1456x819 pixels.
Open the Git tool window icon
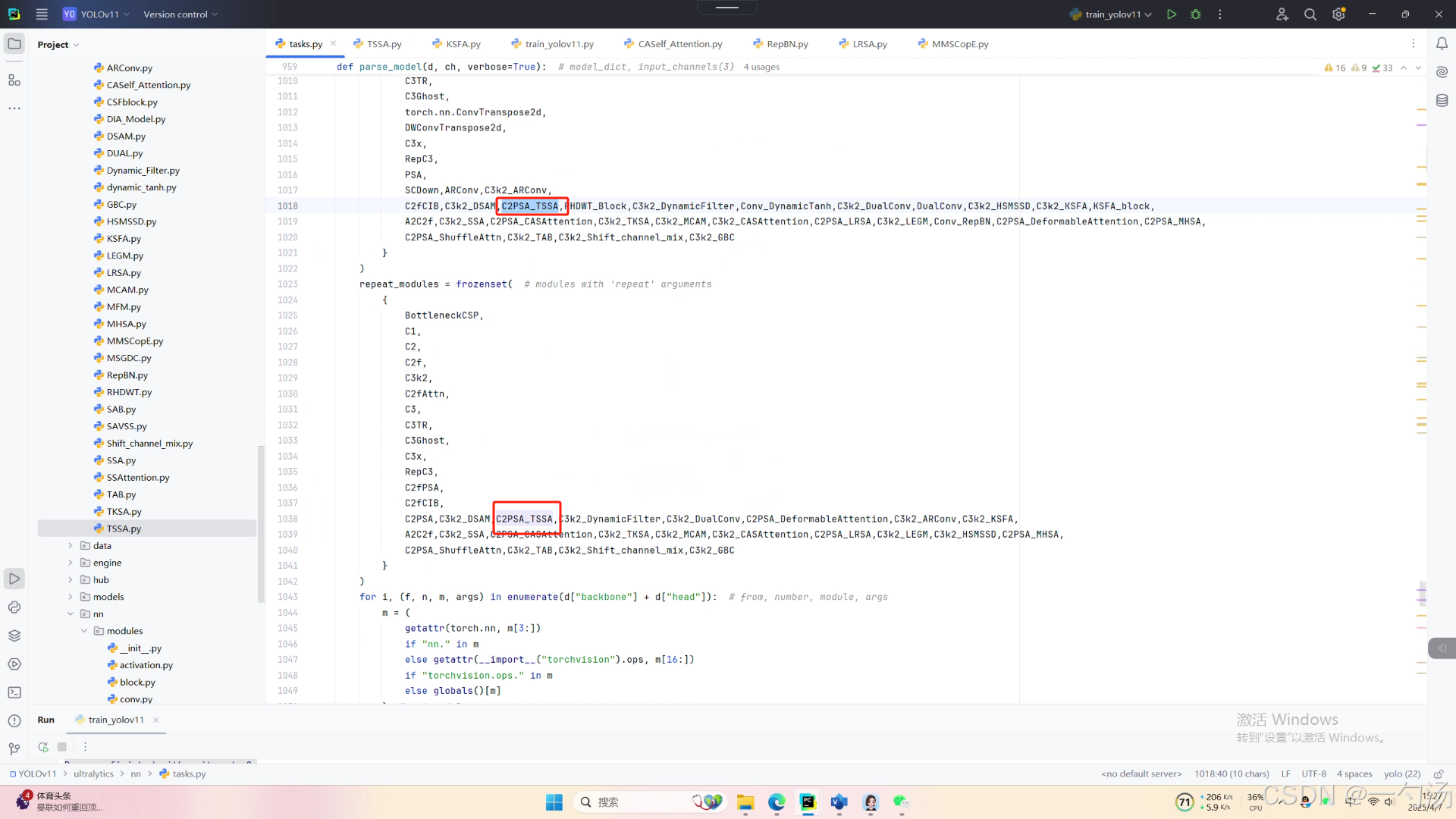[x=14, y=749]
